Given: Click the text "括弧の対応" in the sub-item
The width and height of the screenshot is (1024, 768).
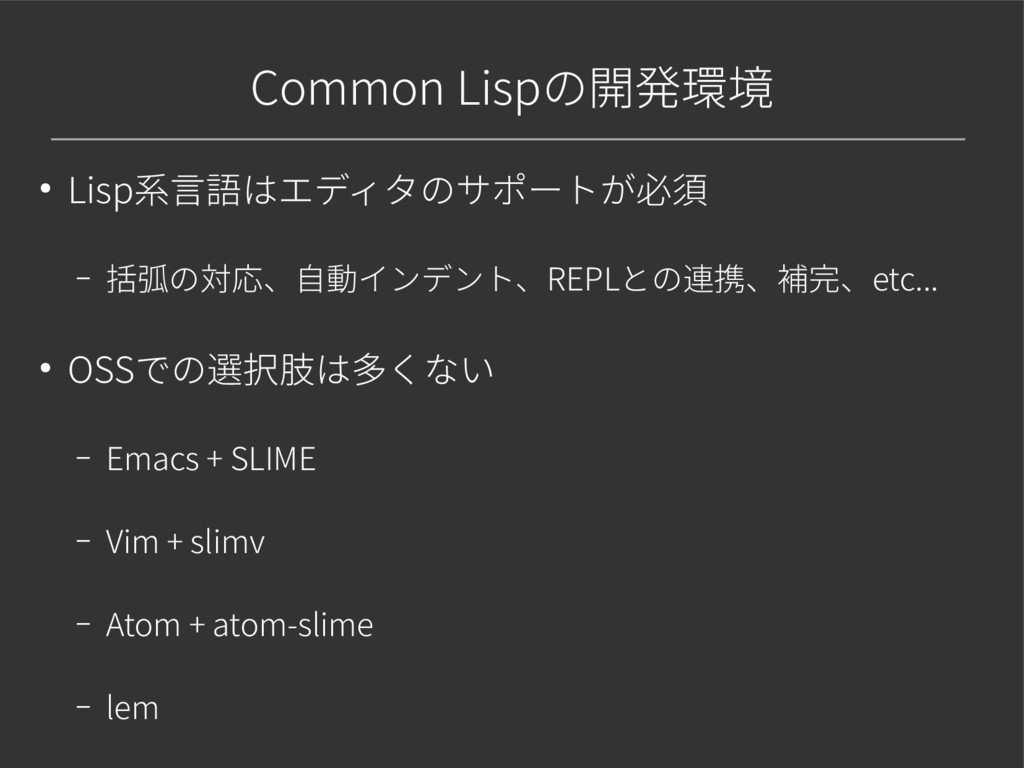Looking at the screenshot, I should 185,279.
